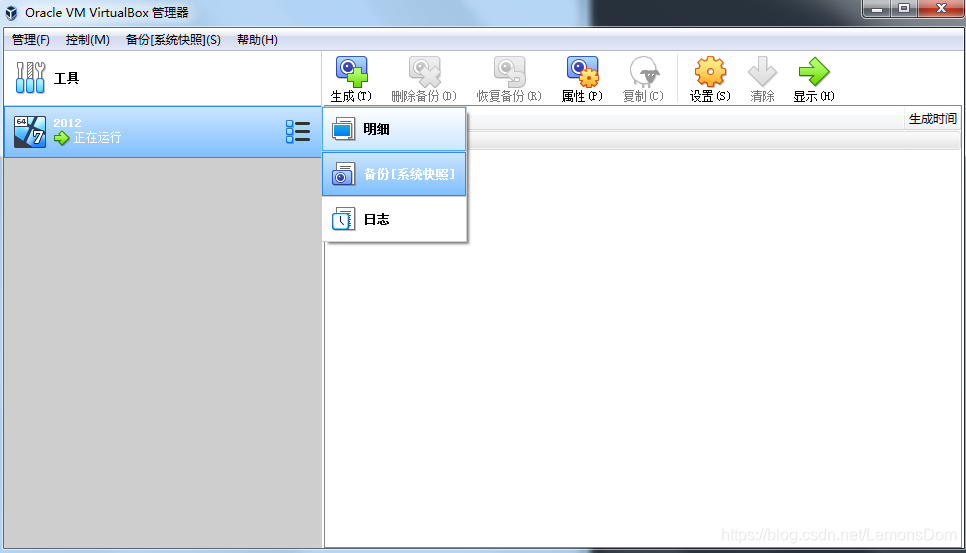Select the 工具 tools icon
The image size is (966, 553).
coord(30,78)
